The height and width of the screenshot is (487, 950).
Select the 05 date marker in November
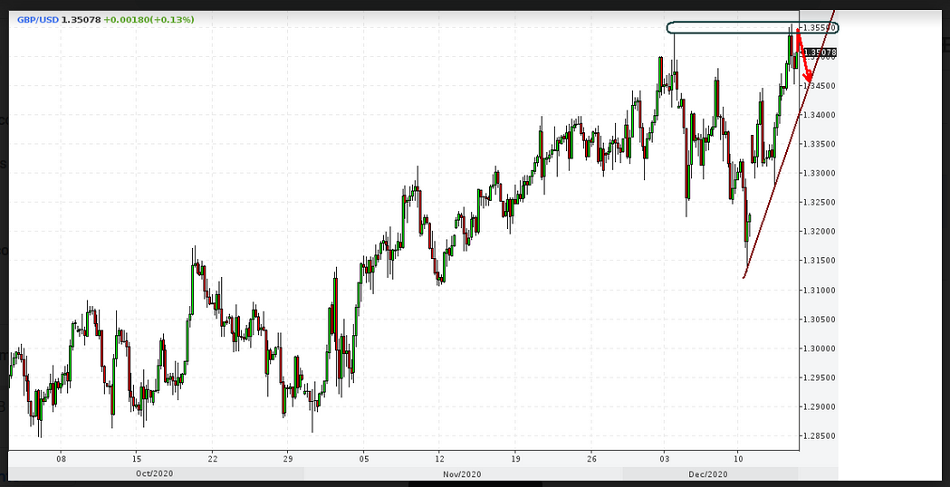[364, 458]
